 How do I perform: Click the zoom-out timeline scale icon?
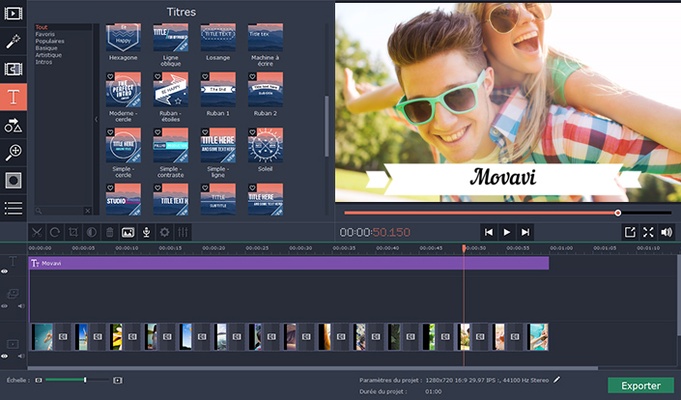[39, 380]
